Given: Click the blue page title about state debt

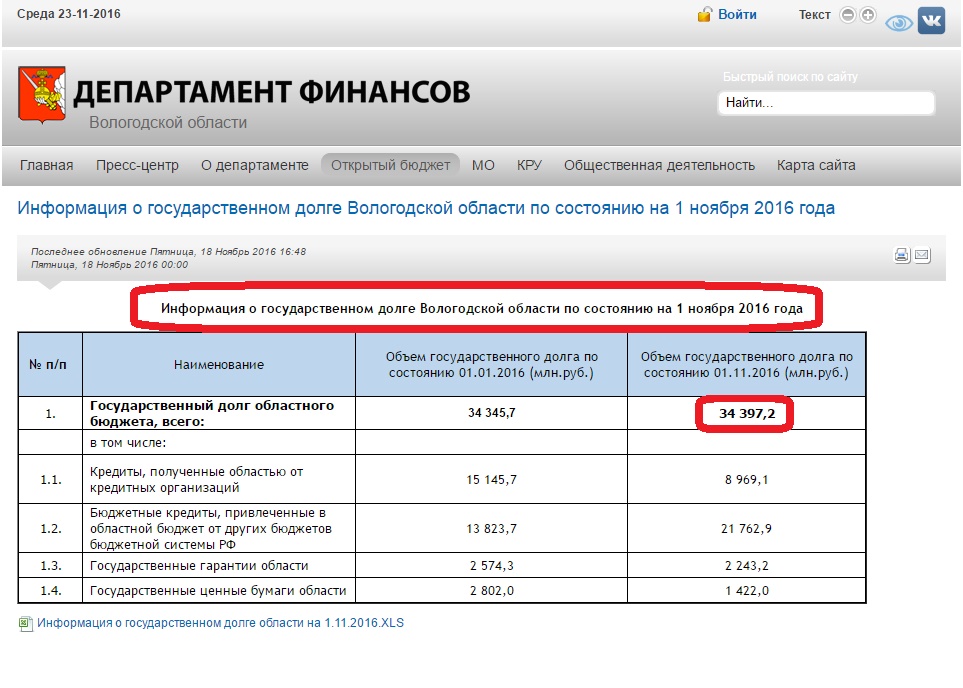Looking at the screenshot, I should point(426,209).
